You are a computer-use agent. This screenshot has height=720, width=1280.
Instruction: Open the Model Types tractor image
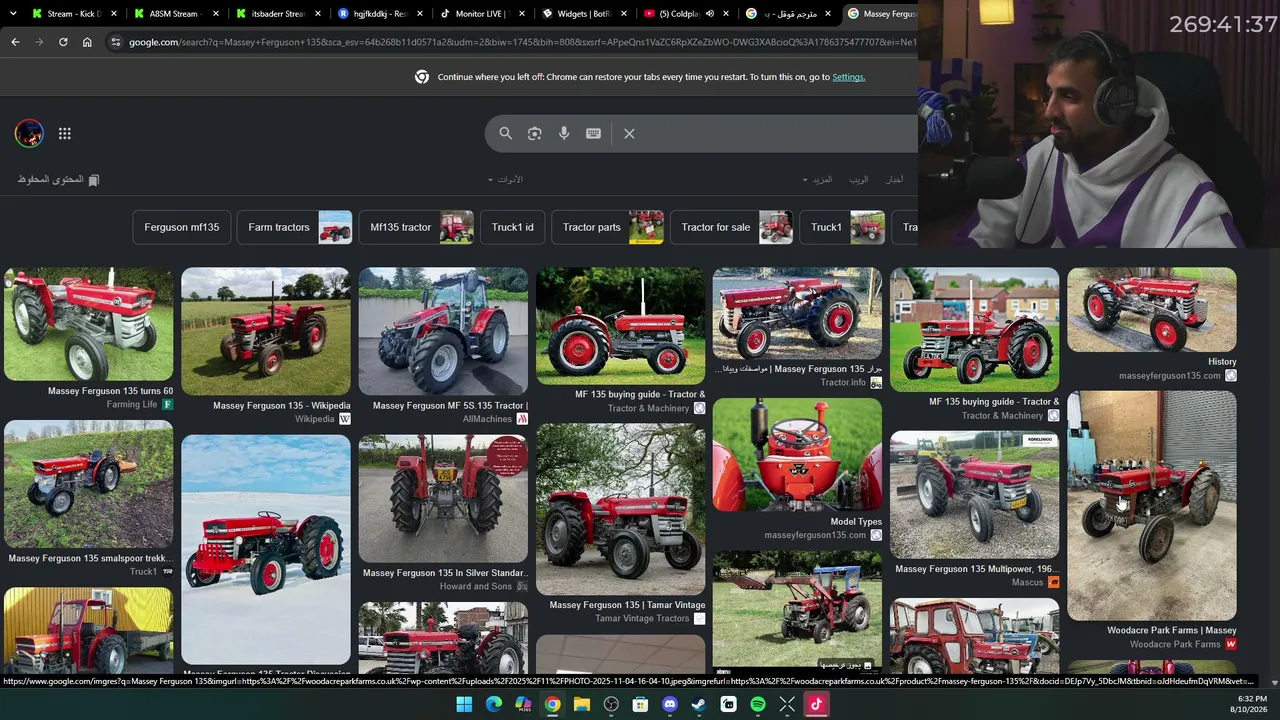click(797, 454)
